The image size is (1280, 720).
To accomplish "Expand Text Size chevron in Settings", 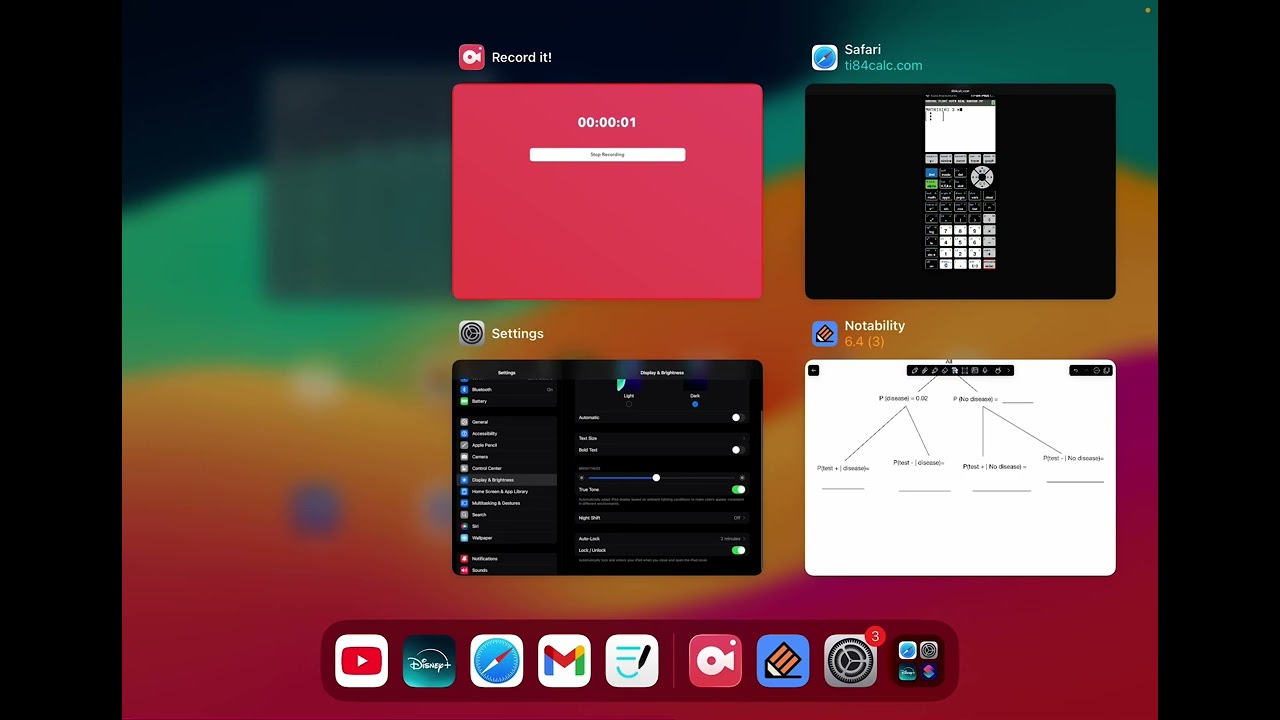I will point(745,438).
